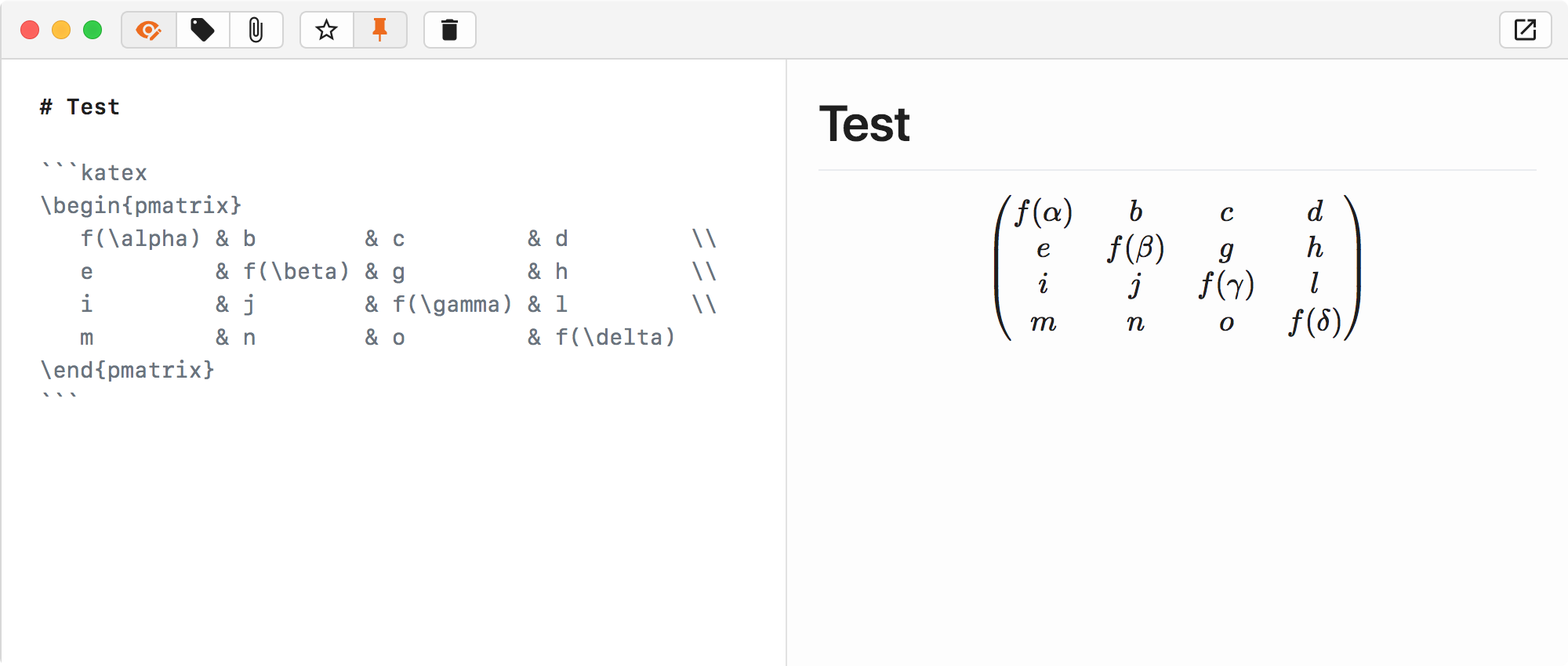This screenshot has height=666, width=1568.
Task: Click the rendered 'Test' title in the preview pane
Action: tap(864, 124)
